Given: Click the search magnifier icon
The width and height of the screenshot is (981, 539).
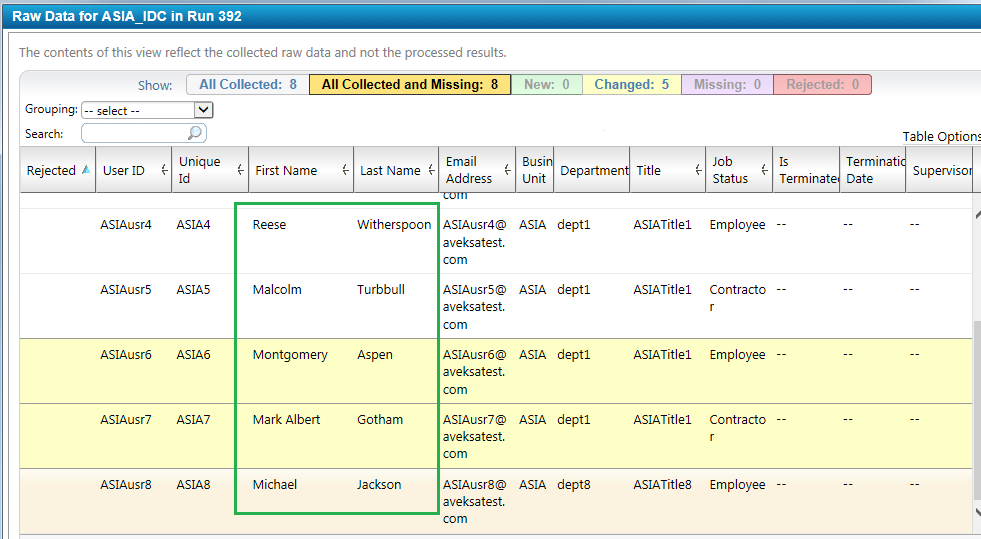Looking at the screenshot, I should pos(194,133).
